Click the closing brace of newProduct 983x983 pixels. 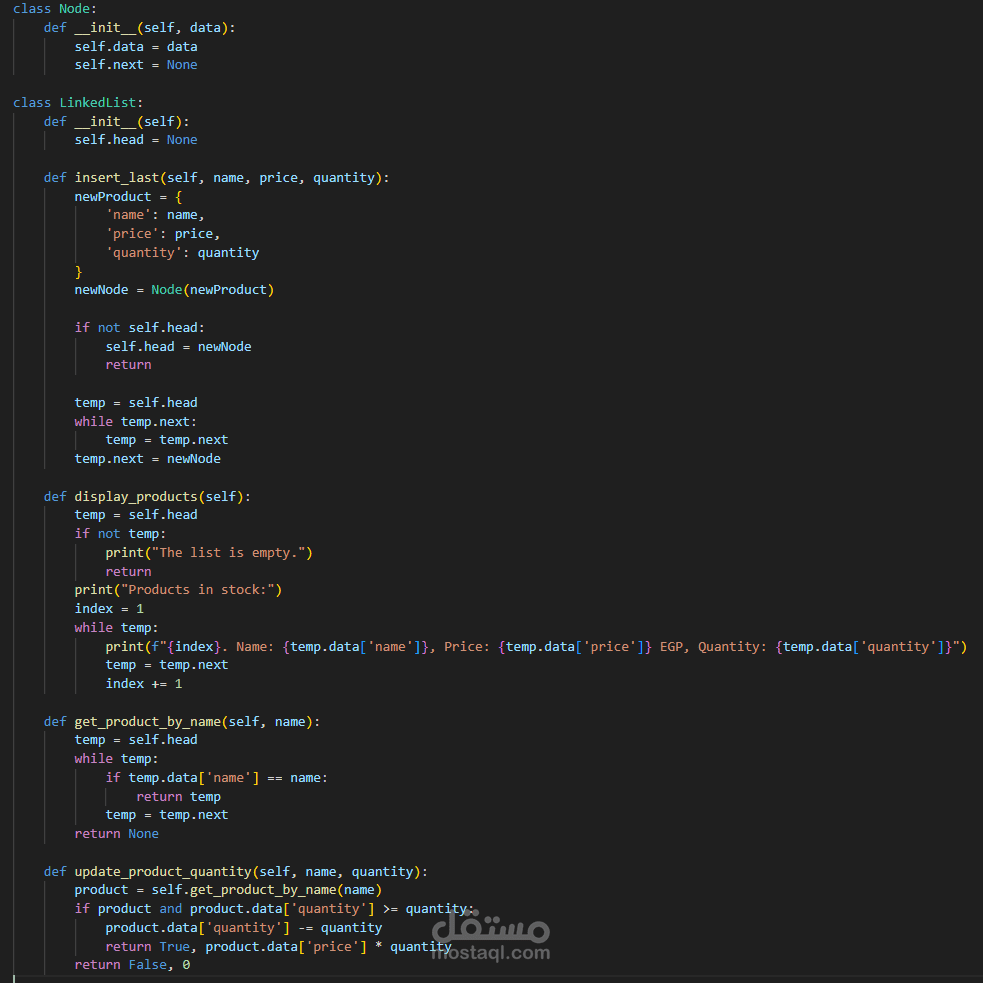point(78,271)
